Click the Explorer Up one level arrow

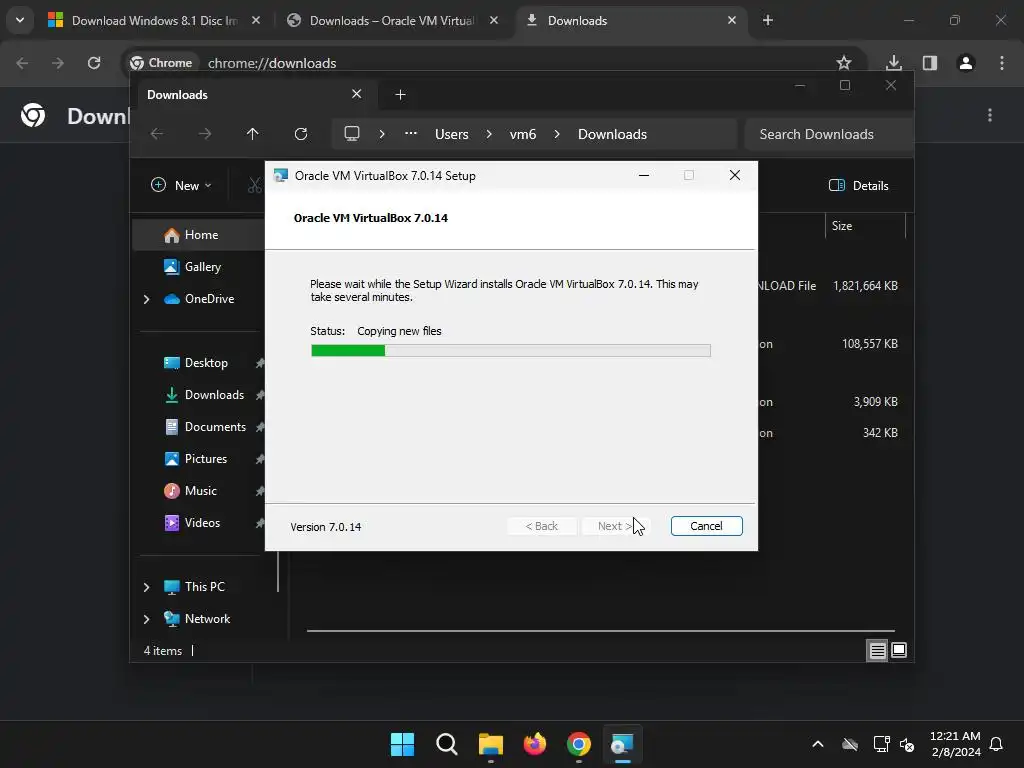(x=252, y=134)
